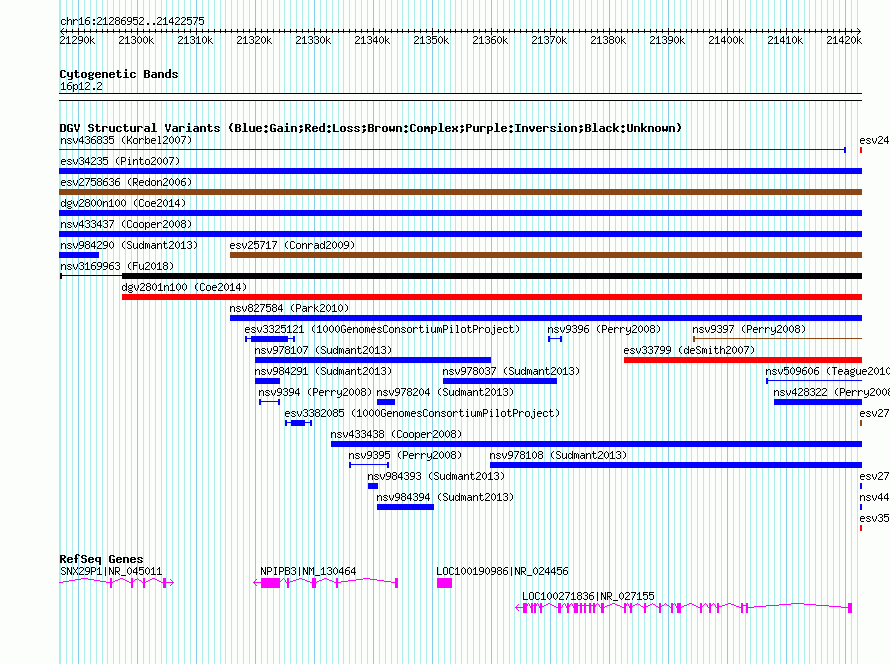
Task: Click the tiny blue nsv984393 bar
Action: point(373,486)
